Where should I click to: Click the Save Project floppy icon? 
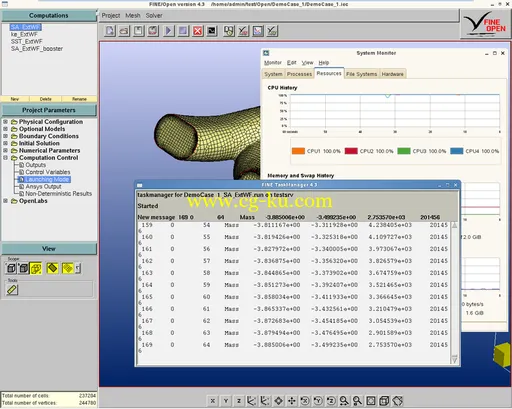pyautogui.click(x=139, y=31)
